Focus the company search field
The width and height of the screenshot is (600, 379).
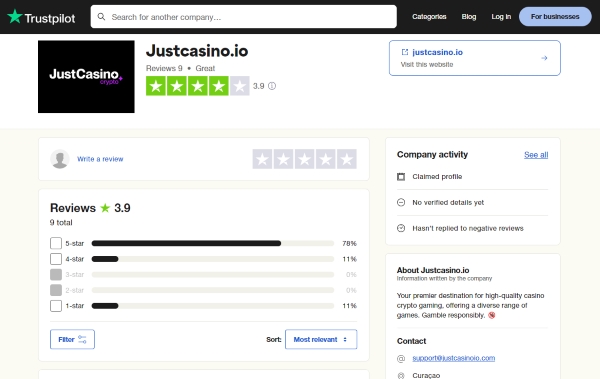click(243, 16)
